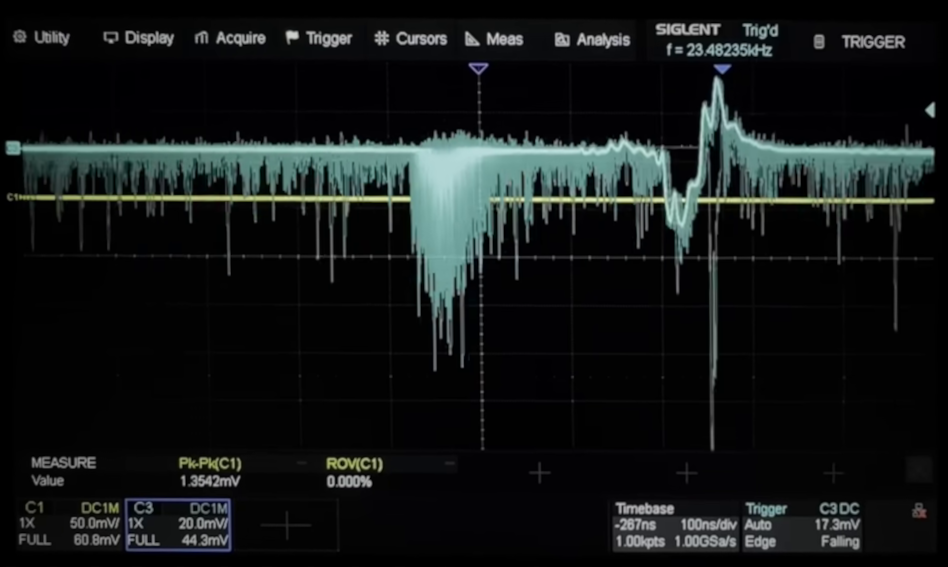Click the TRIGGER button at top right

[873, 42]
